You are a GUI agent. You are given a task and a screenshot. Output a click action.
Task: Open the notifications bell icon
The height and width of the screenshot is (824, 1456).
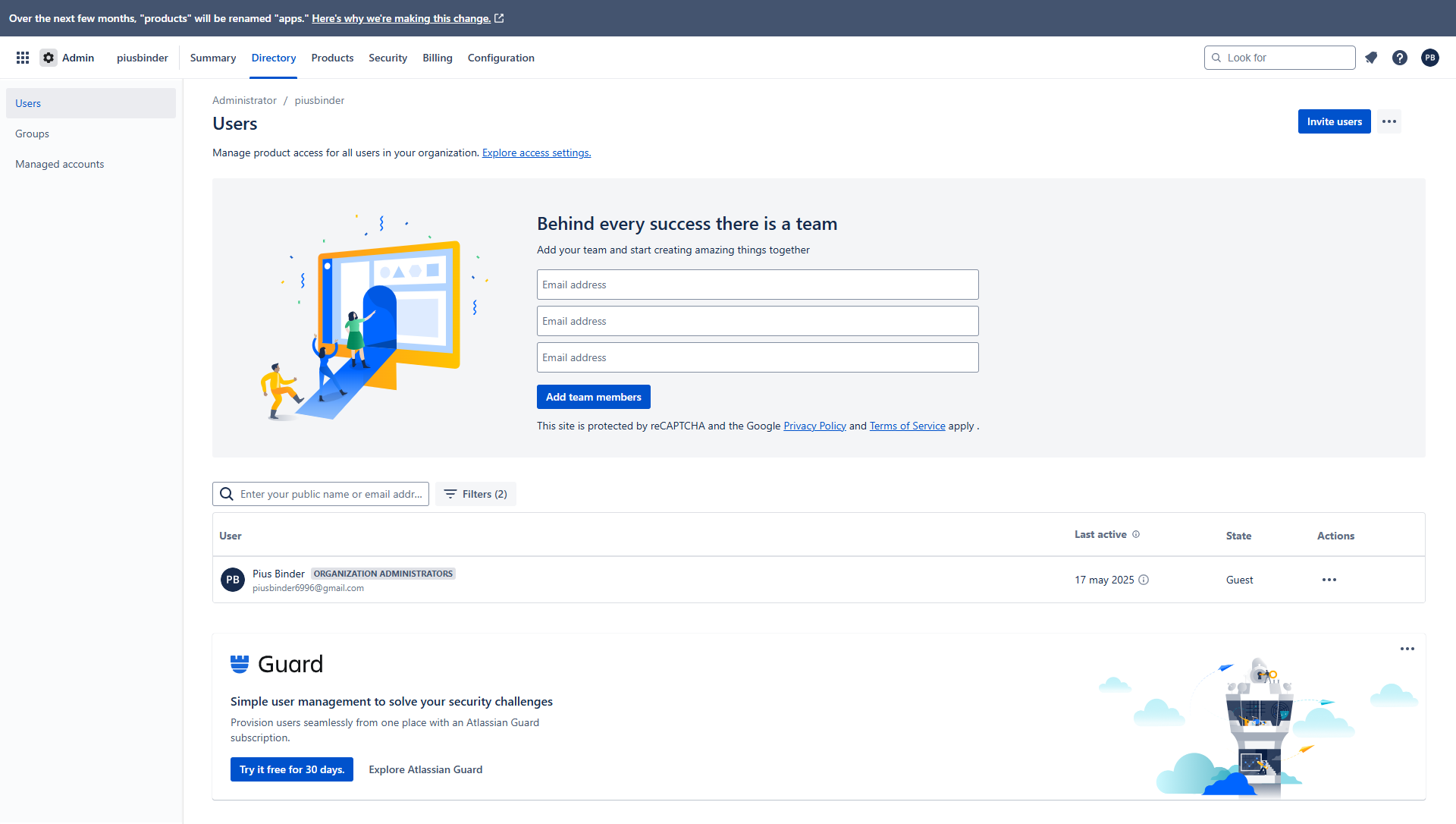coord(1371,58)
